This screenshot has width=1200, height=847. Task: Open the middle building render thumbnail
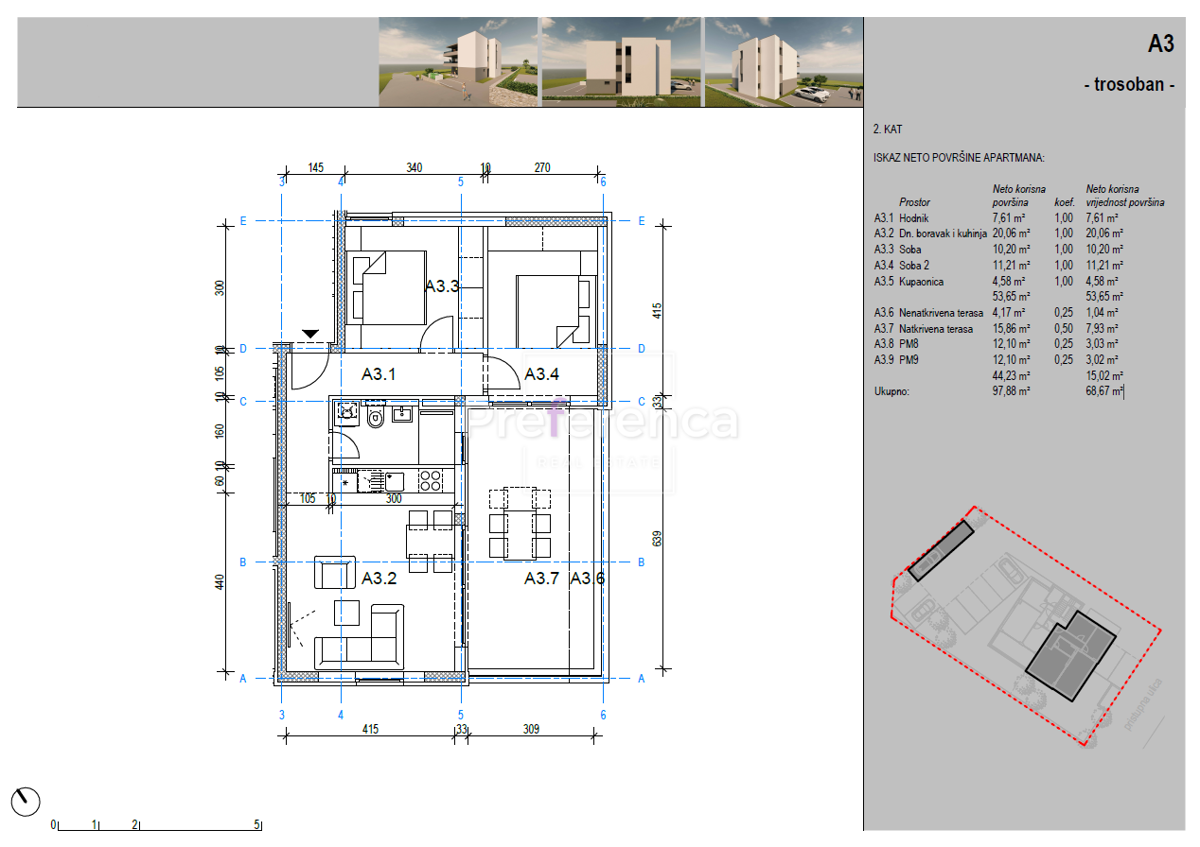621,61
